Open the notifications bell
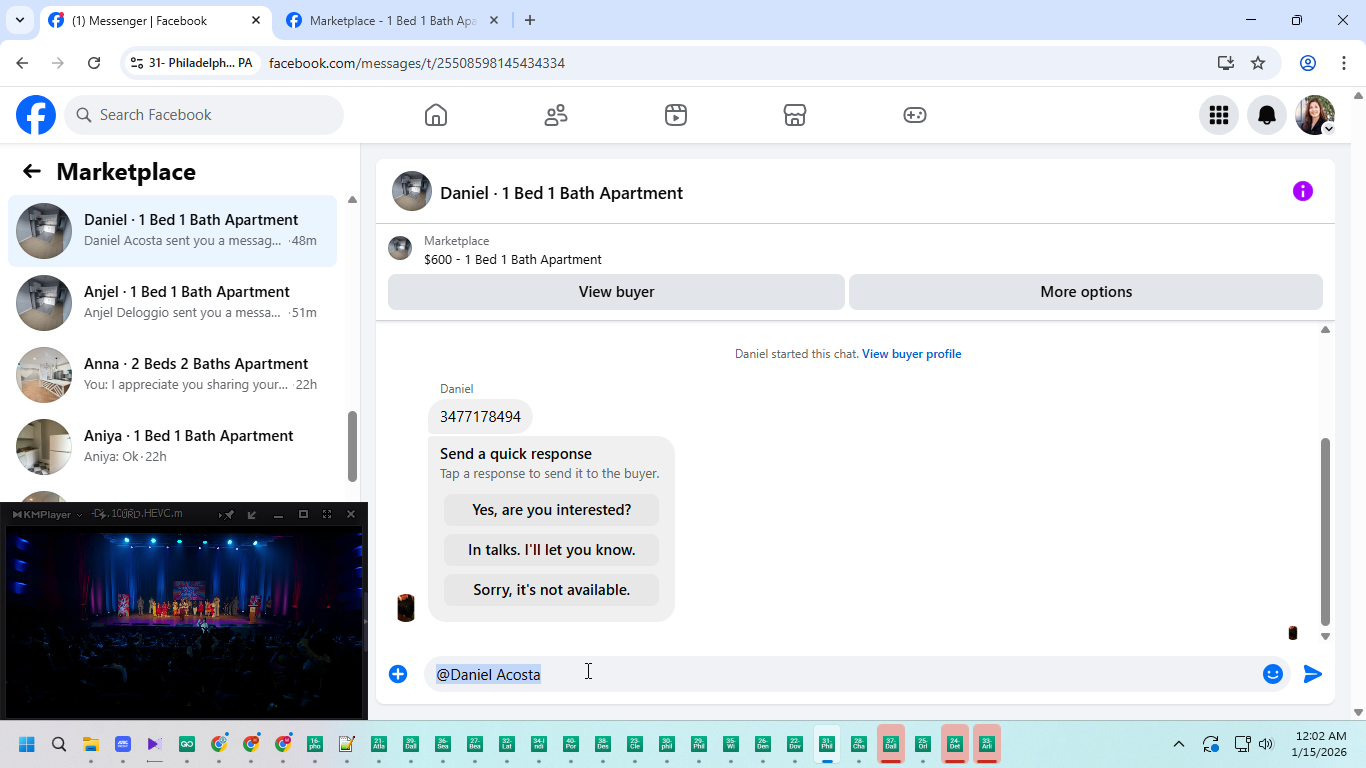 click(x=1267, y=115)
